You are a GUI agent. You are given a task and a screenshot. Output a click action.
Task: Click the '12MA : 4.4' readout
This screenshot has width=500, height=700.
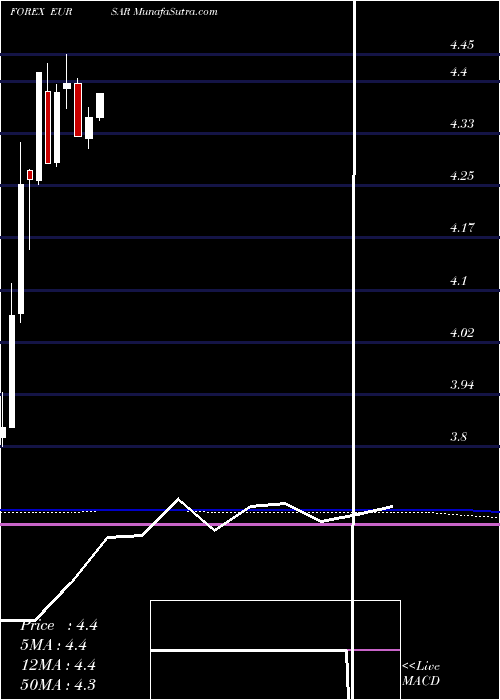pyautogui.click(x=59, y=665)
